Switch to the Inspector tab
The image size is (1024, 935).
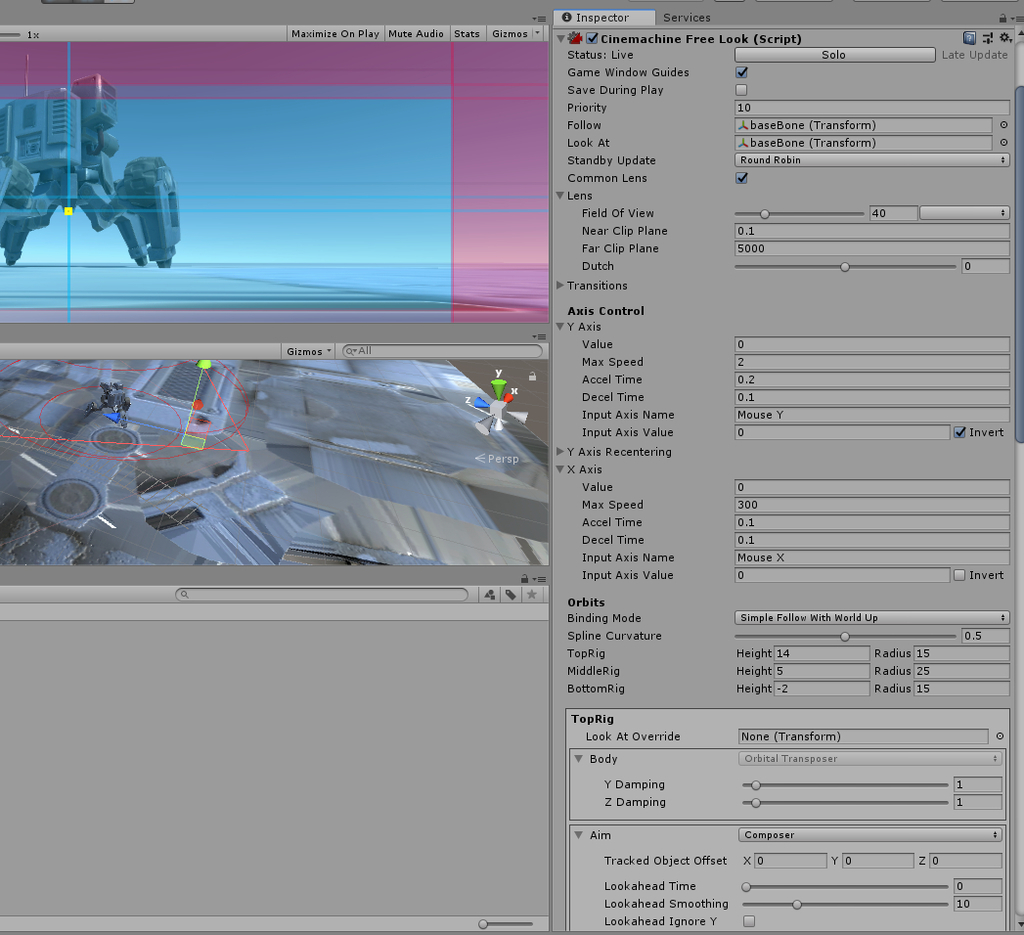[x=603, y=18]
